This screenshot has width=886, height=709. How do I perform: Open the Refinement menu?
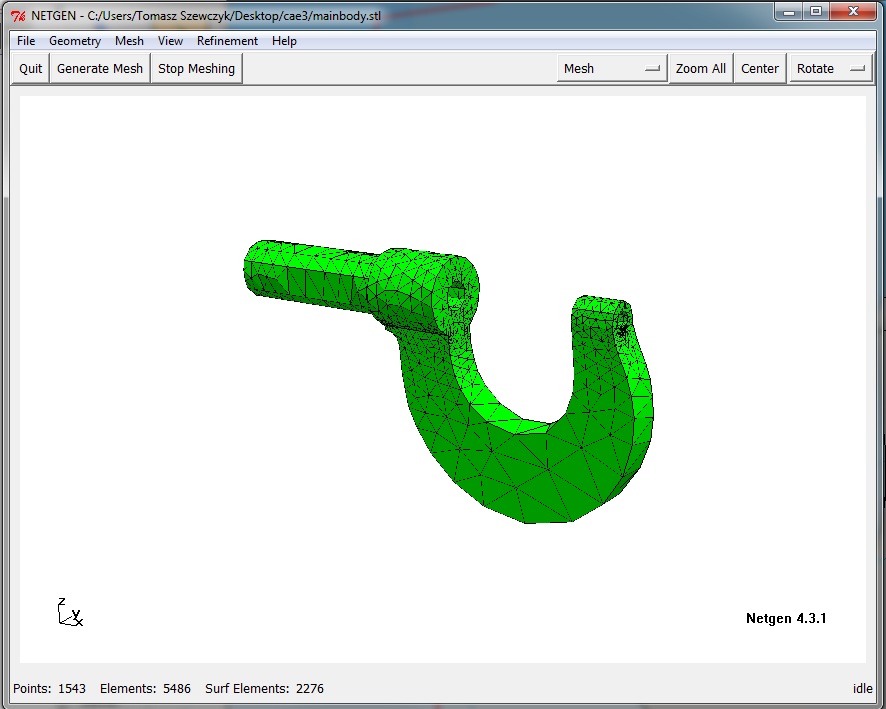pyautogui.click(x=227, y=41)
